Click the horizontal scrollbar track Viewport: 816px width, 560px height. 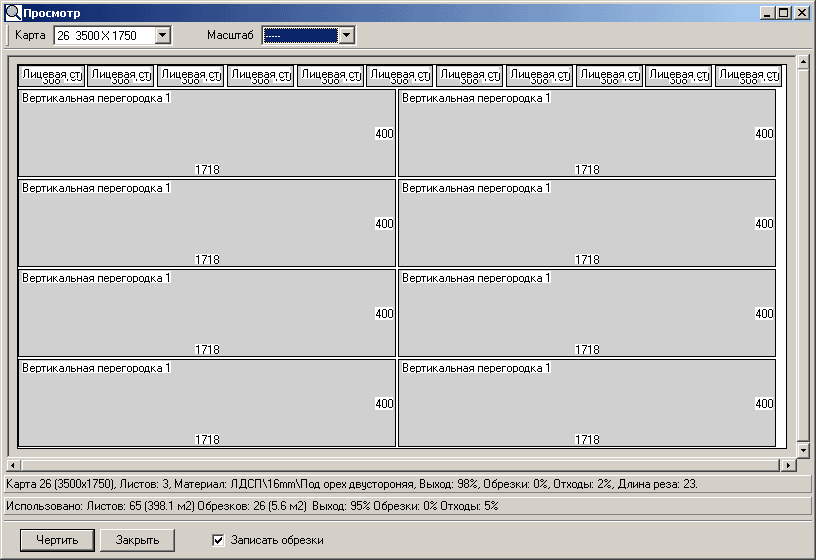click(401, 465)
